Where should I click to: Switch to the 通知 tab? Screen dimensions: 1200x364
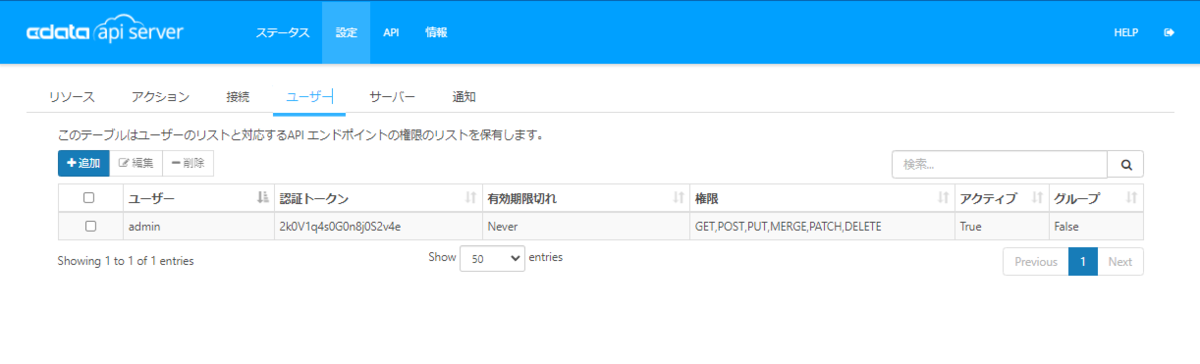click(464, 97)
